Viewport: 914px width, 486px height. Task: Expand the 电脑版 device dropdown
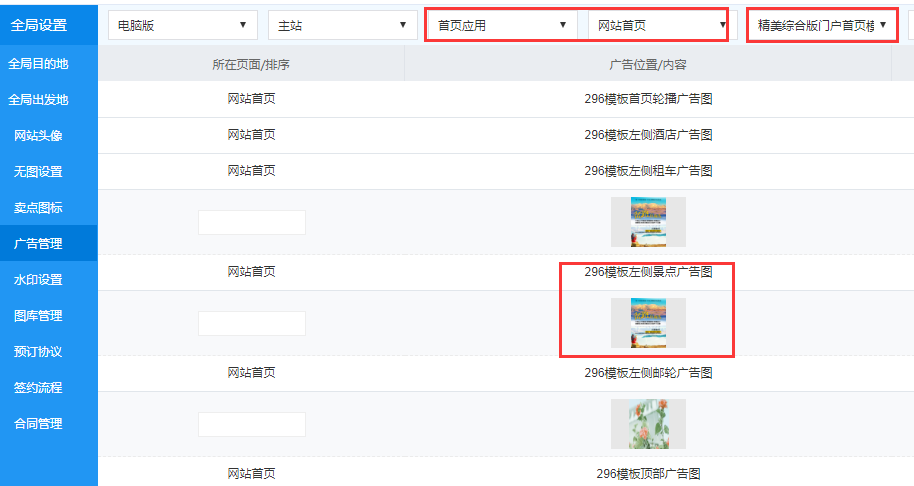[182, 25]
